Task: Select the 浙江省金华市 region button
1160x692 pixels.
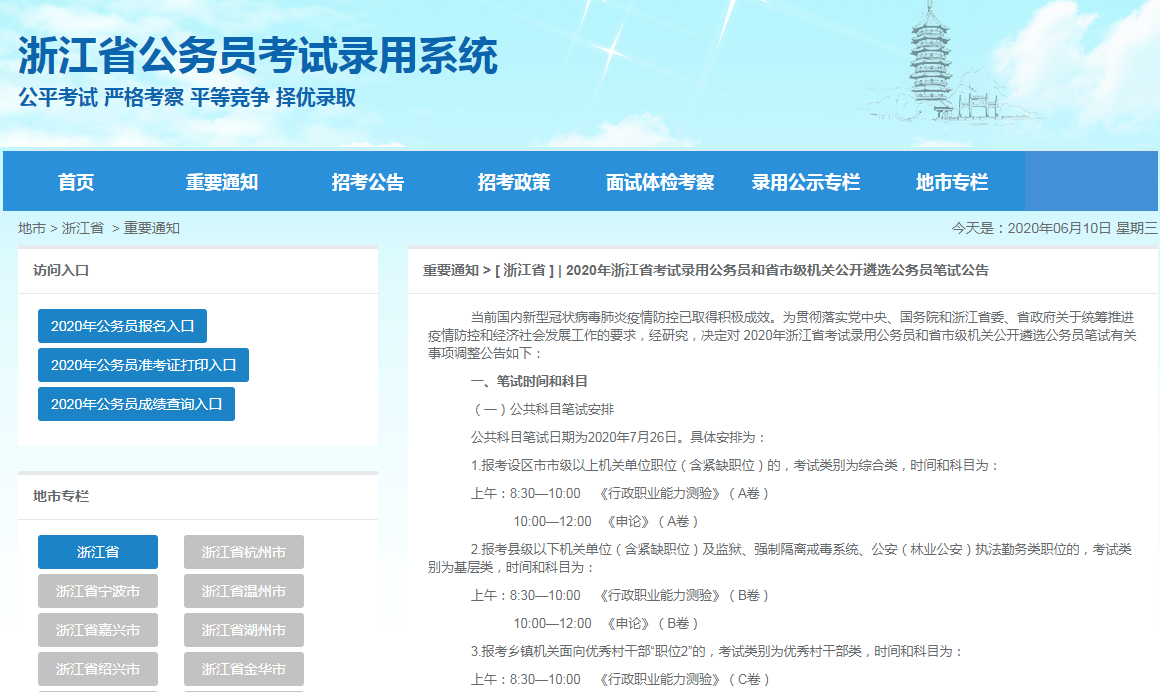Action: coord(244,669)
